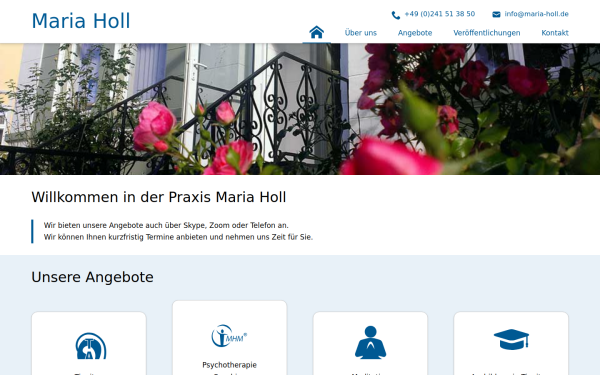Click the line about kurzfristig Termine
600x375 pixels.
click(x=178, y=237)
